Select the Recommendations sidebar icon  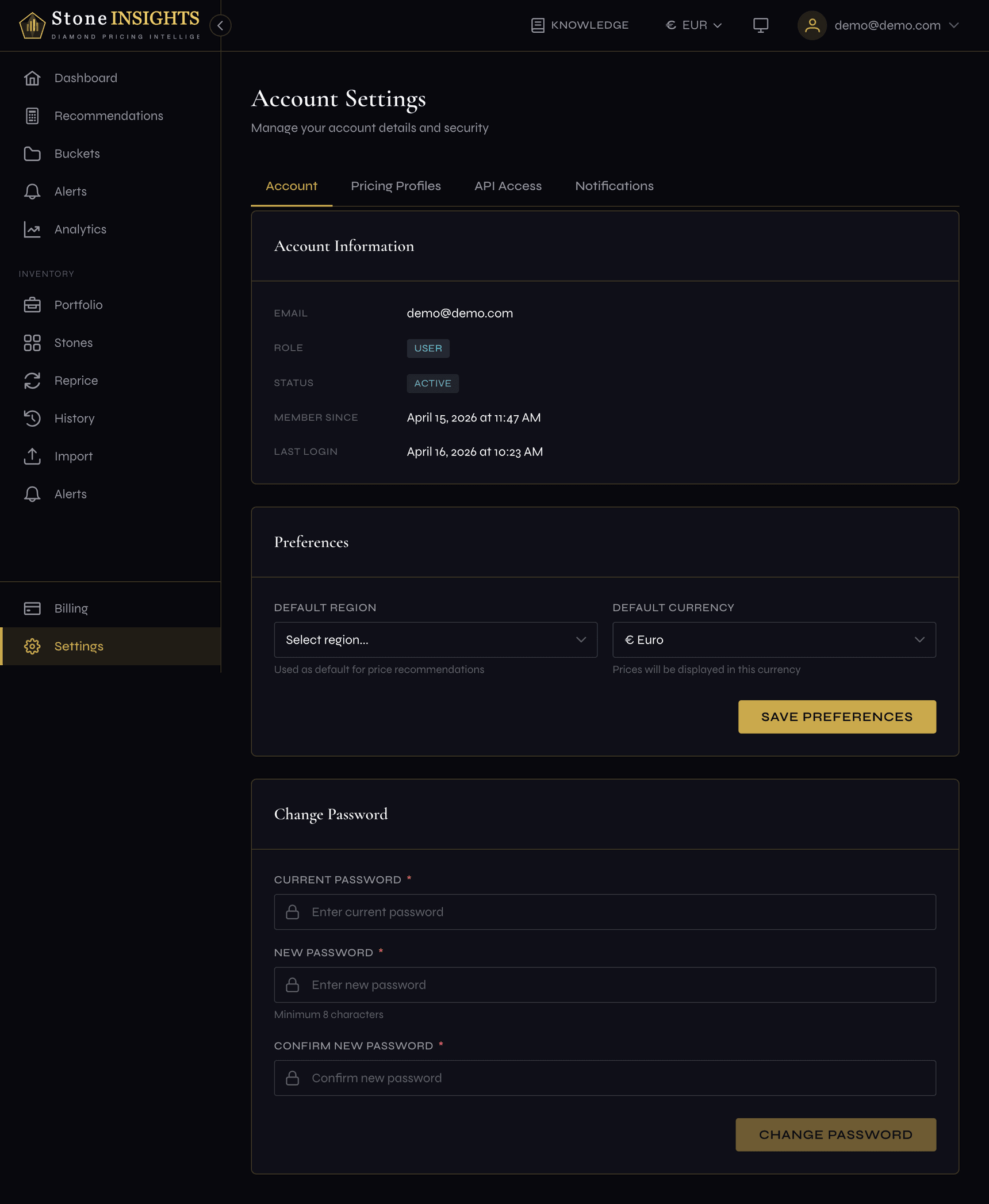point(32,116)
